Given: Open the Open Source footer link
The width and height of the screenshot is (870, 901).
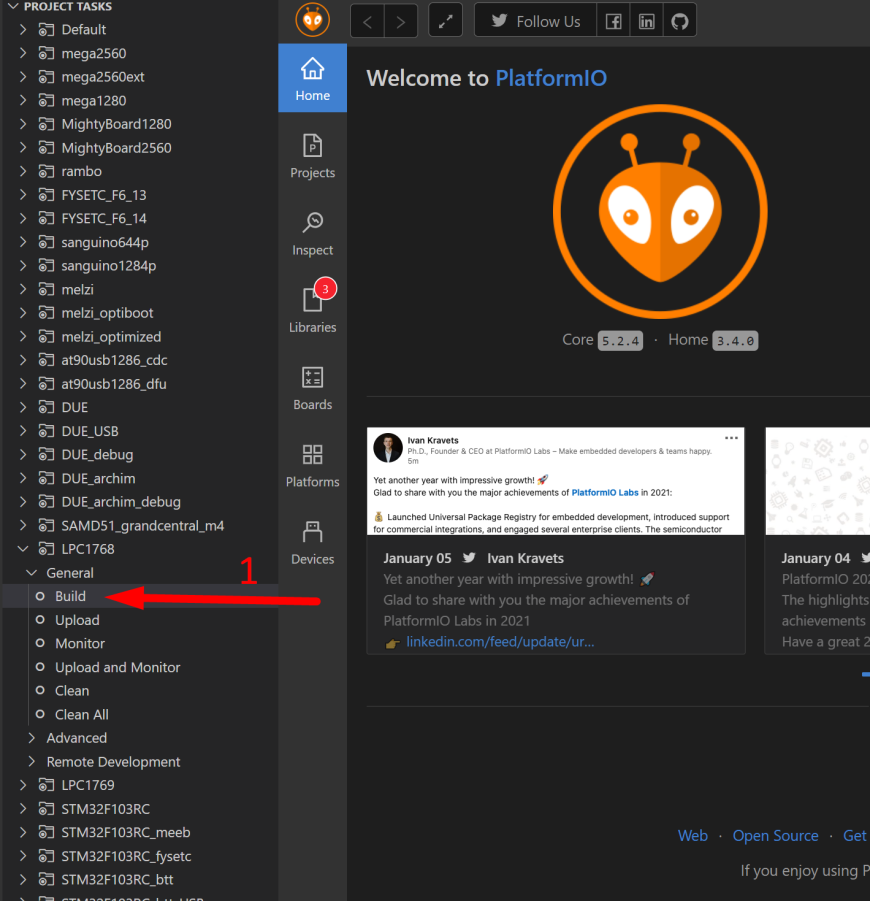Looking at the screenshot, I should pos(775,835).
